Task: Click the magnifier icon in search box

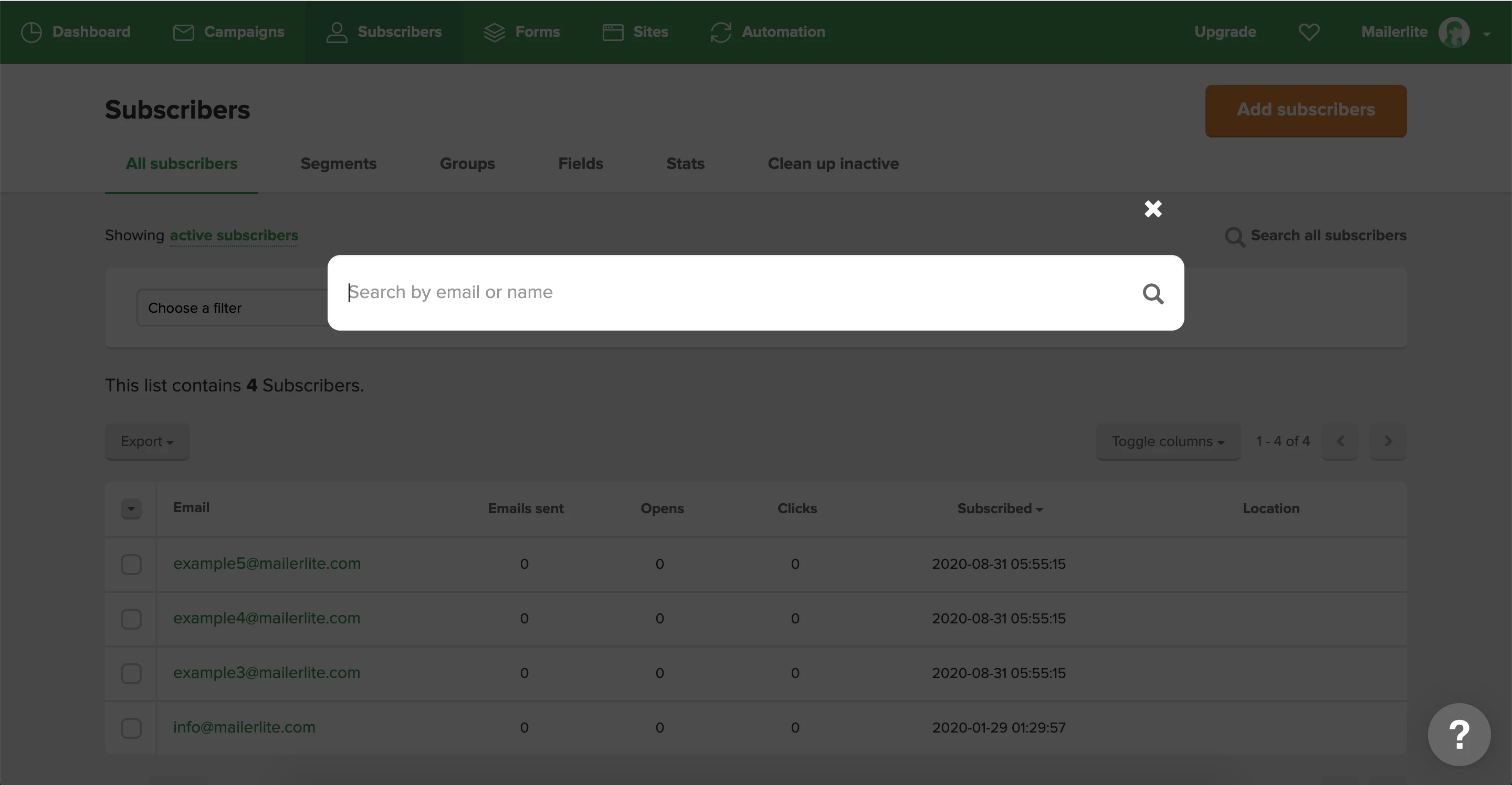Action: (x=1153, y=293)
